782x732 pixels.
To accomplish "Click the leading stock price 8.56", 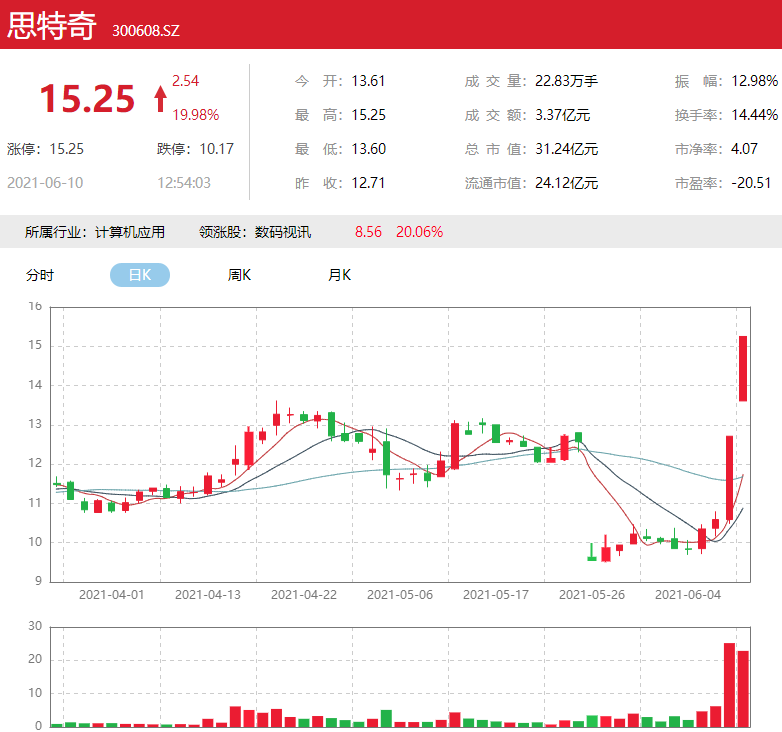I will pyautogui.click(x=368, y=232).
